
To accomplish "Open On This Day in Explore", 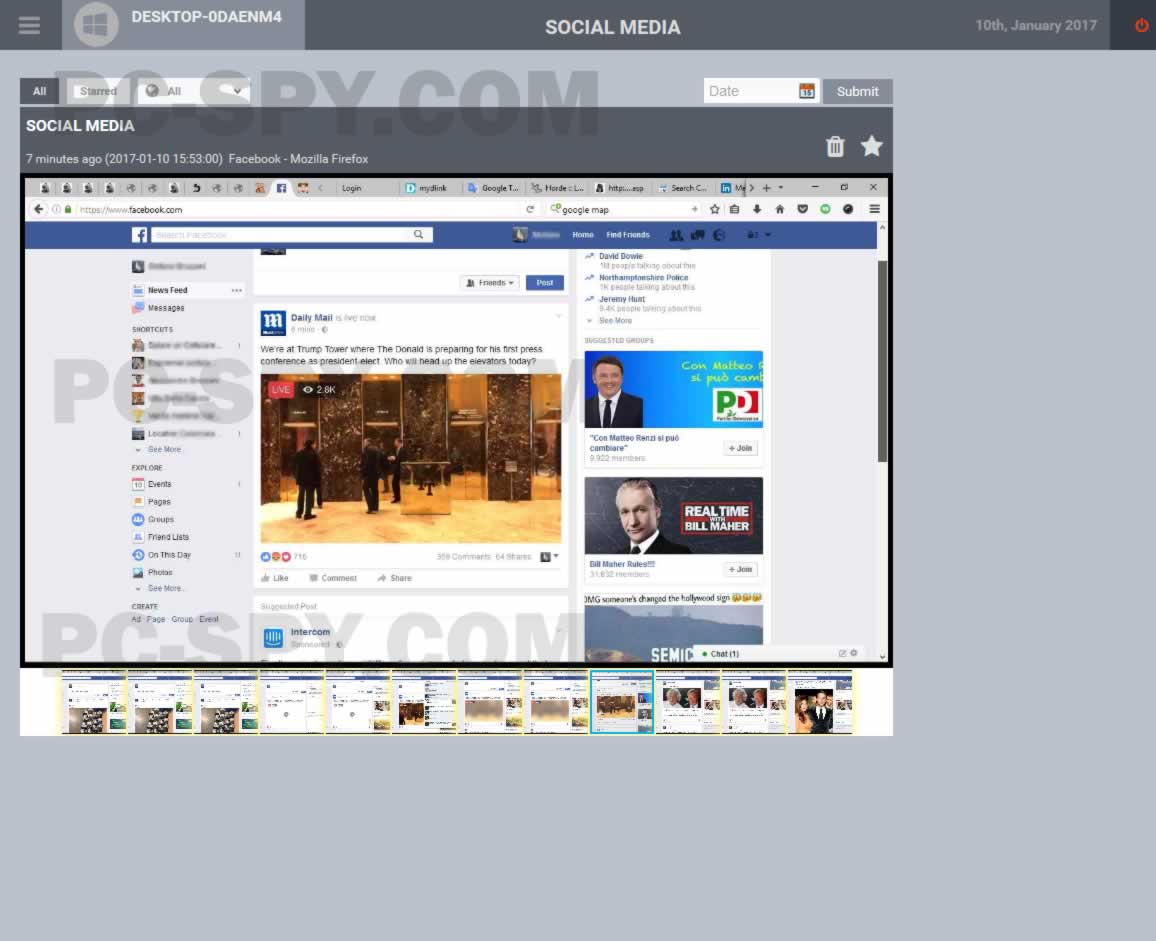I will click(x=169, y=555).
